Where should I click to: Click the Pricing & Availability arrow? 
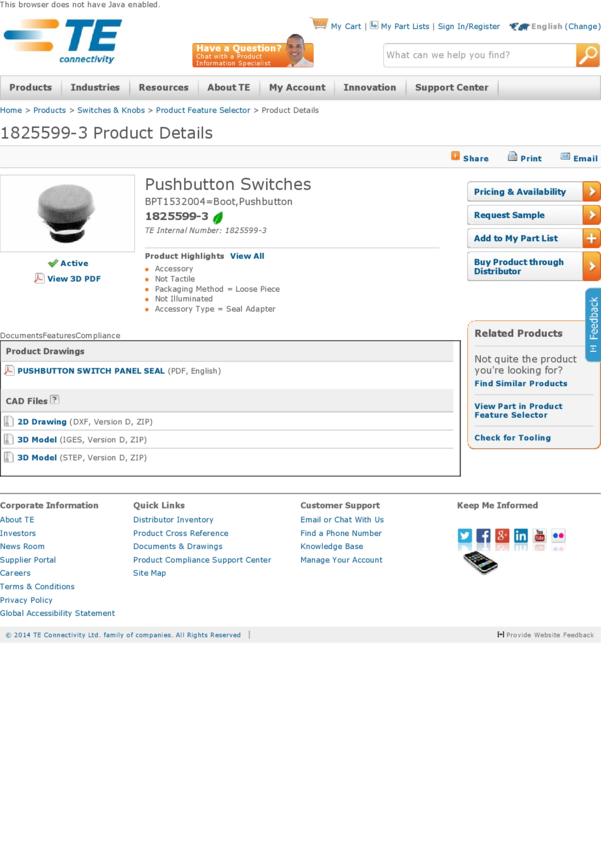591,191
